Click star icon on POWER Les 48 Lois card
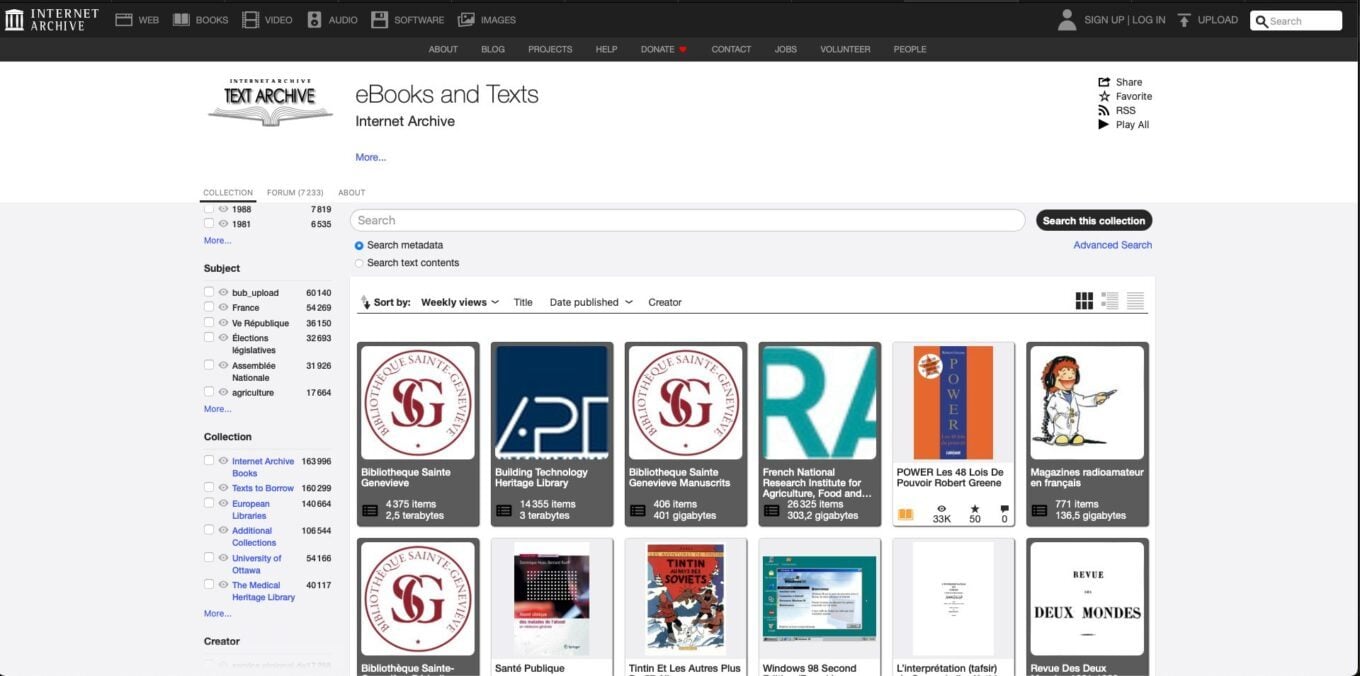1360x676 pixels. pos(975,508)
